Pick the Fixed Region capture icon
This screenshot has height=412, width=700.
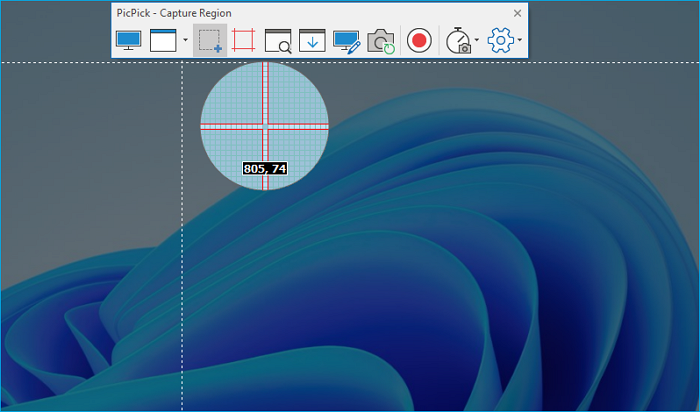coord(244,40)
